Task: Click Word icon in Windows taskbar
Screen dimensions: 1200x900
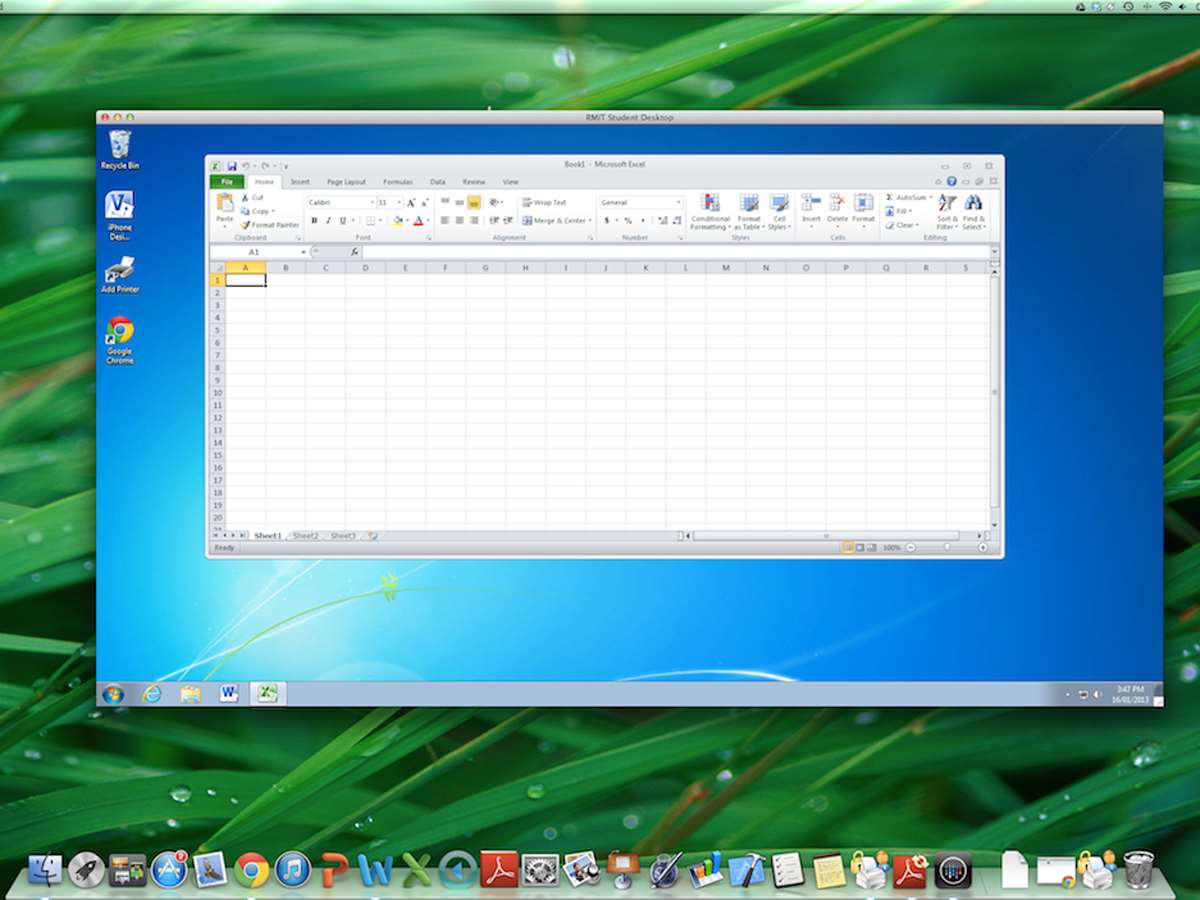Action: [229, 693]
